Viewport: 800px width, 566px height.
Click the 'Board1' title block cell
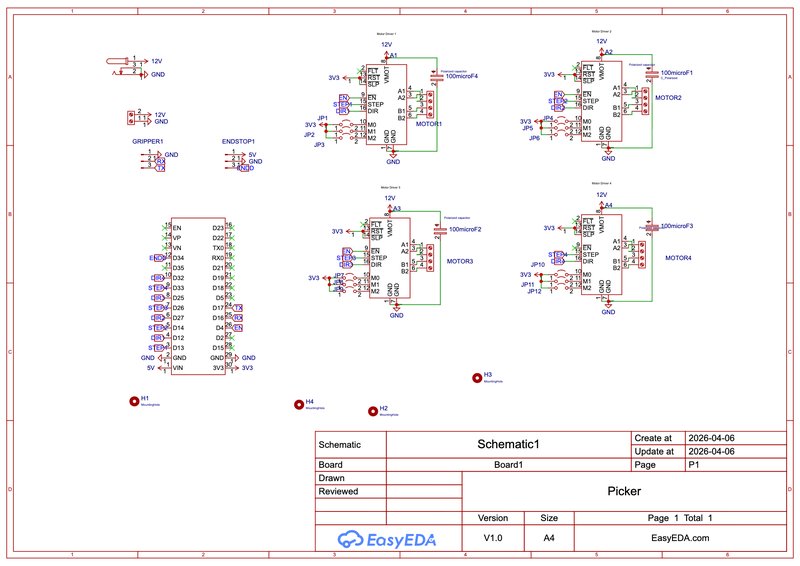click(508, 465)
